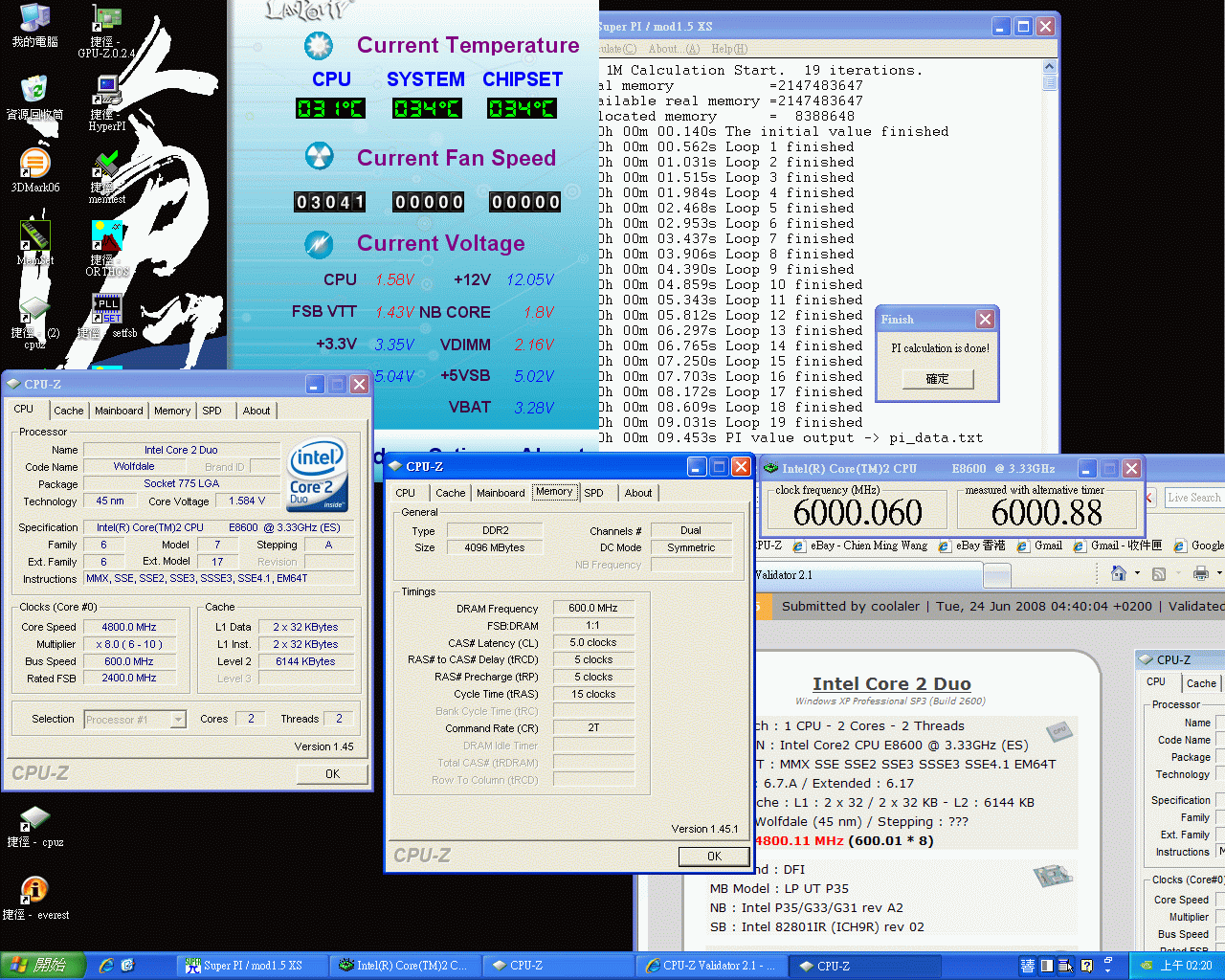Image resolution: width=1225 pixels, height=980 pixels.
Task: Confirm the PI calculation done dialog
Action: click(x=937, y=379)
